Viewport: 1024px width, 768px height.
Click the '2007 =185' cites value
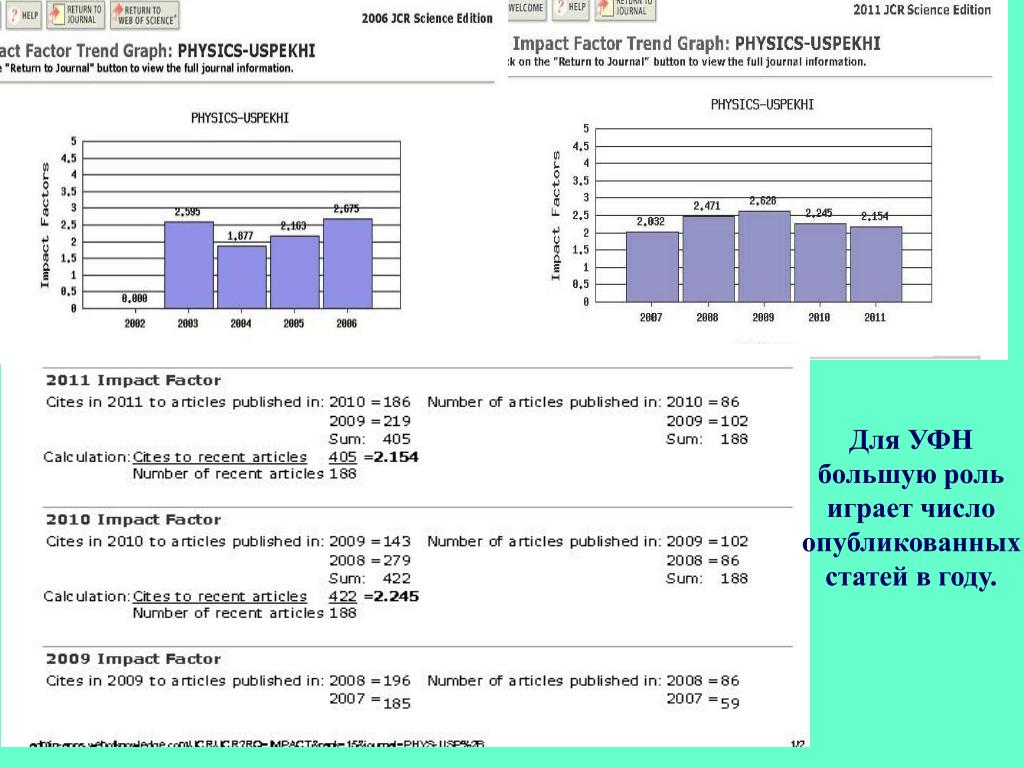[x=370, y=701]
